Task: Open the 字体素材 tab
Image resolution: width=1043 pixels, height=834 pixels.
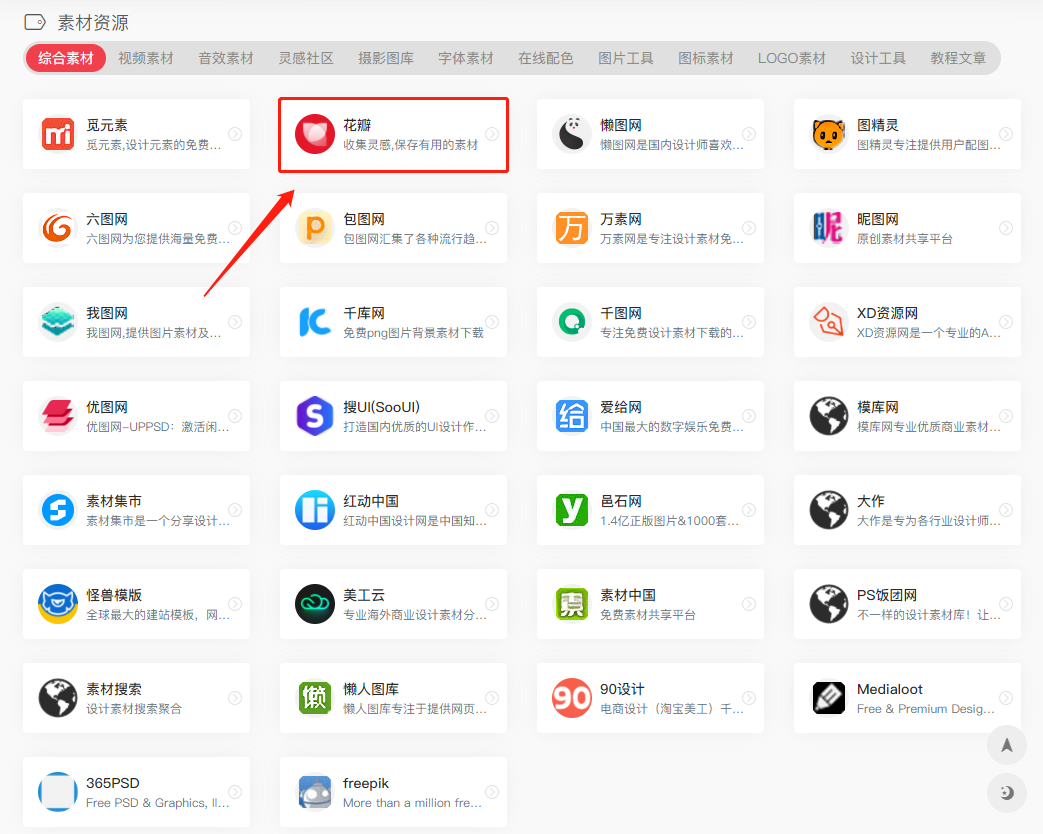Action: 466,58
